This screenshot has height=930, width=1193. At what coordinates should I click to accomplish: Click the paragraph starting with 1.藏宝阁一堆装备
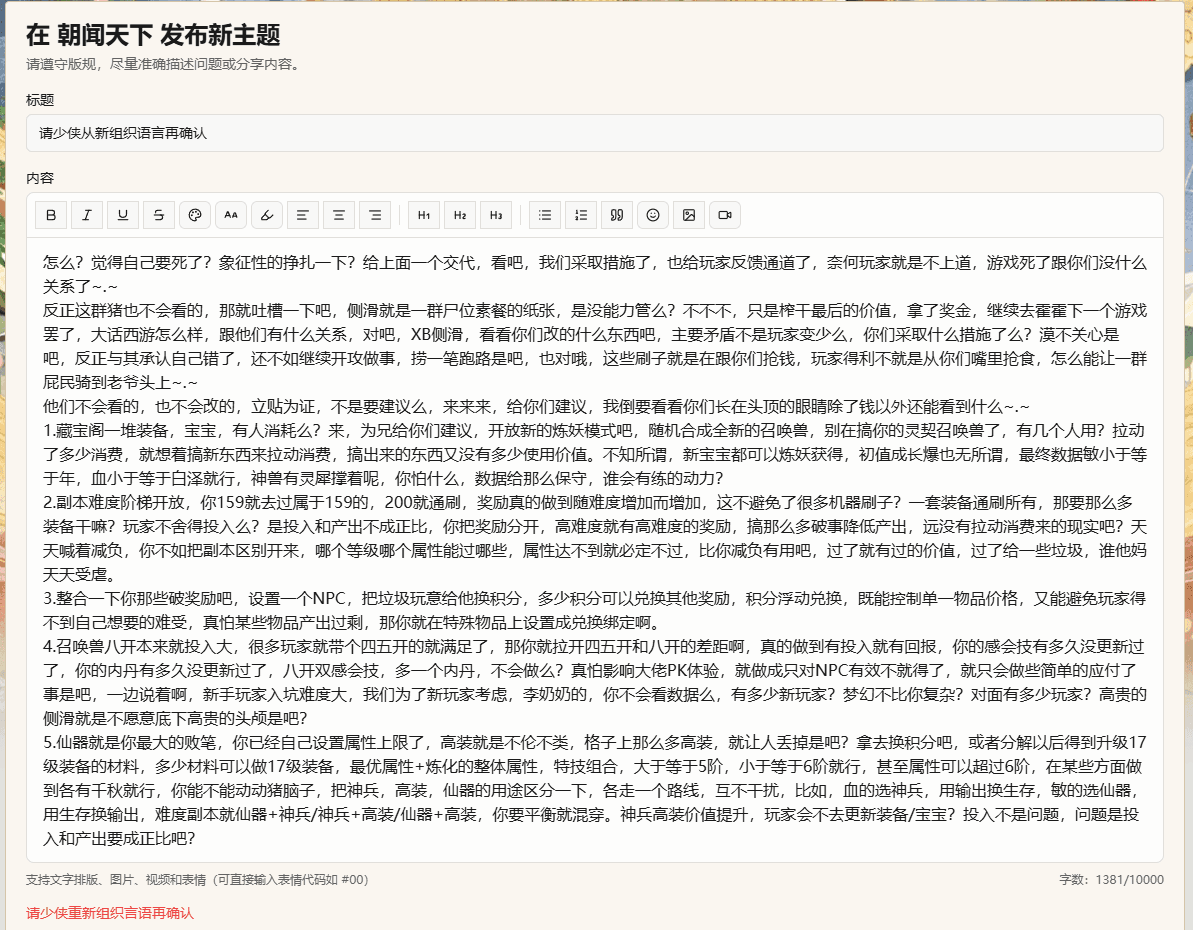click(594, 454)
